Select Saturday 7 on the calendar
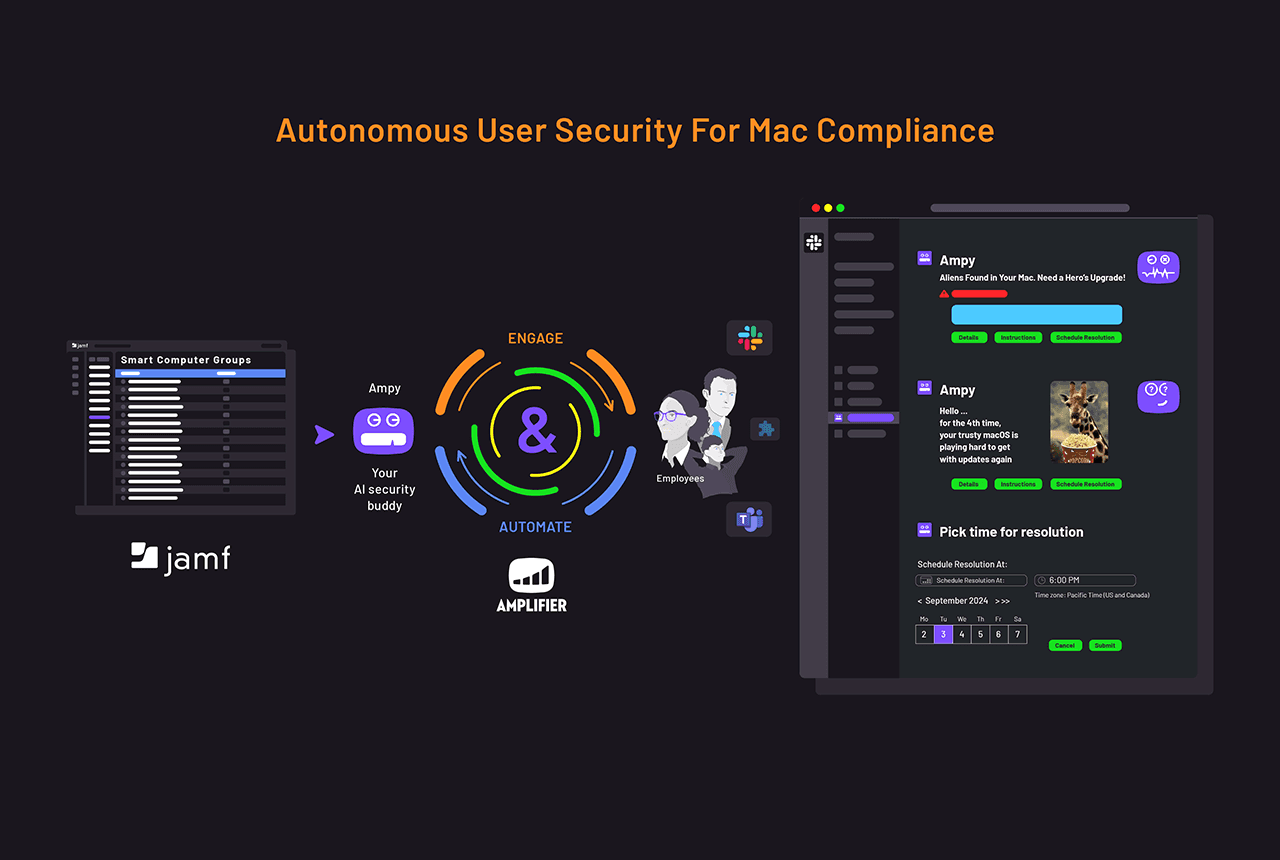The width and height of the screenshot is (1280, 860). click(1017, 634)
